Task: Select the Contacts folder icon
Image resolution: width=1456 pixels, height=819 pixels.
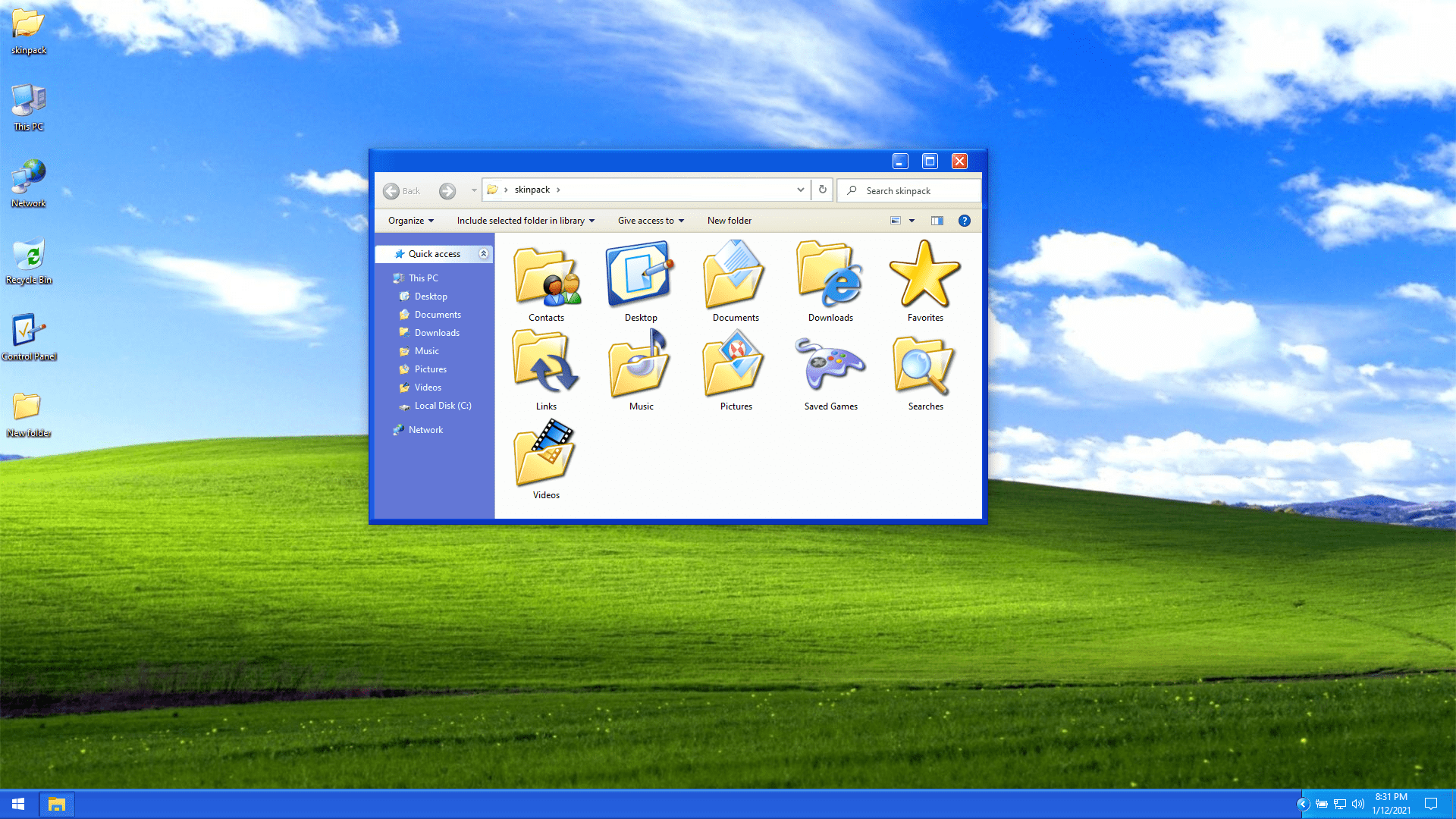Action: tap(546, 278)
